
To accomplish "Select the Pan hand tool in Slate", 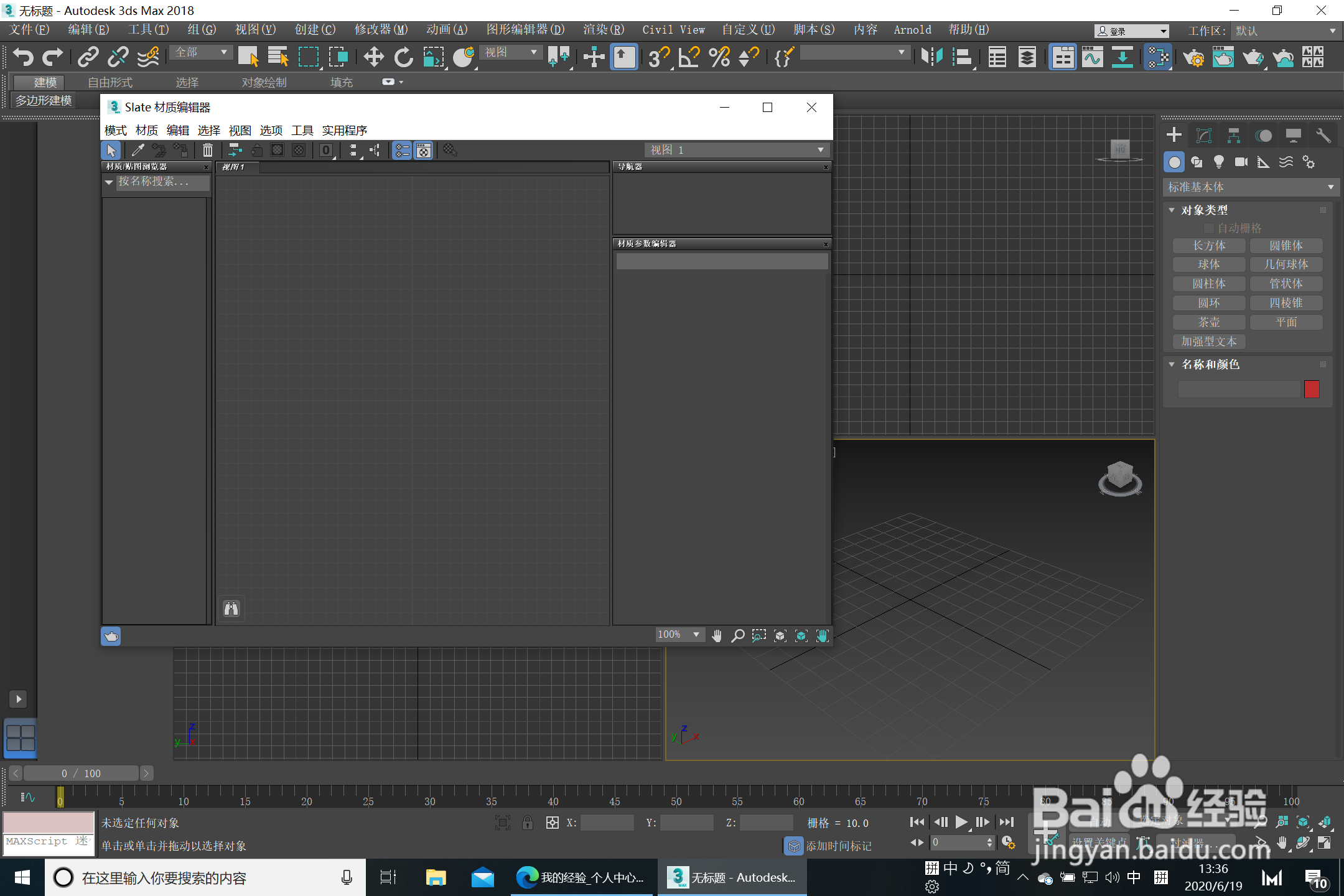I will (x=717, y=635).
